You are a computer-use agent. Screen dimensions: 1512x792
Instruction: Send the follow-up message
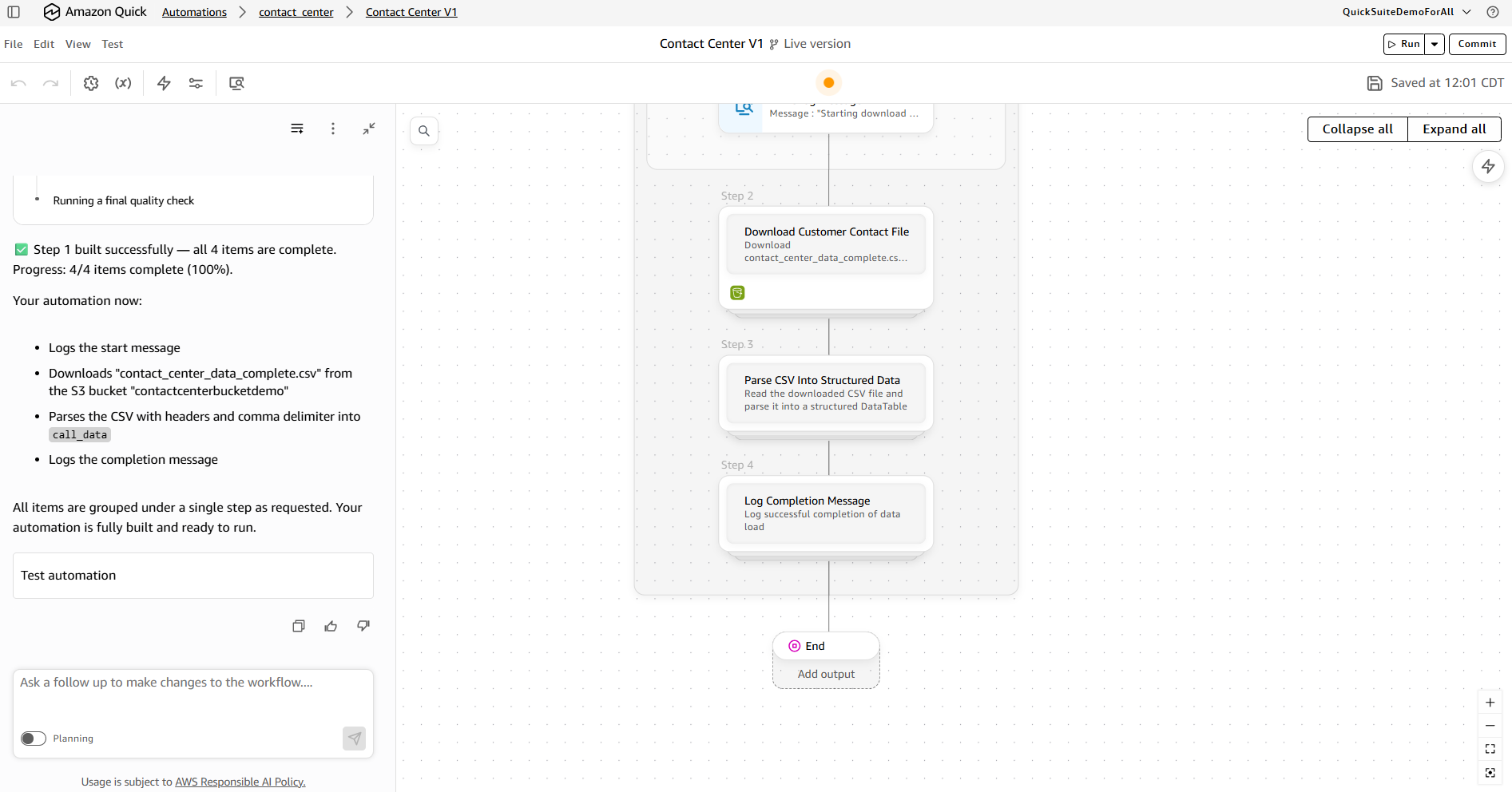[x=355, y=739]
